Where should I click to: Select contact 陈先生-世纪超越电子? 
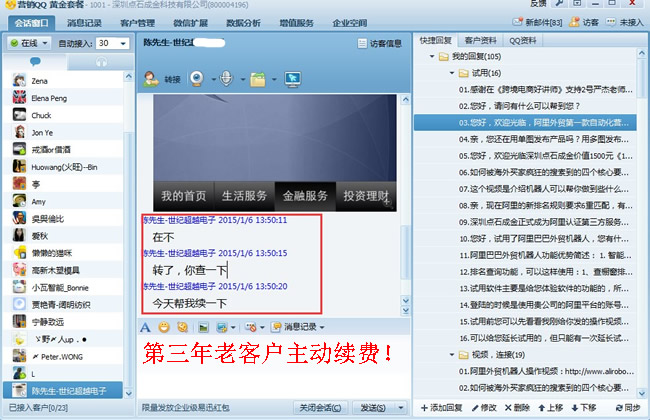63,391
